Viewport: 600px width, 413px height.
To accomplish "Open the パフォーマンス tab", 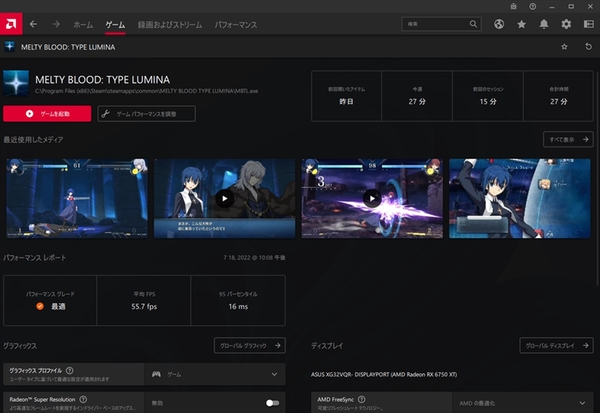I will tap(236, 25).
